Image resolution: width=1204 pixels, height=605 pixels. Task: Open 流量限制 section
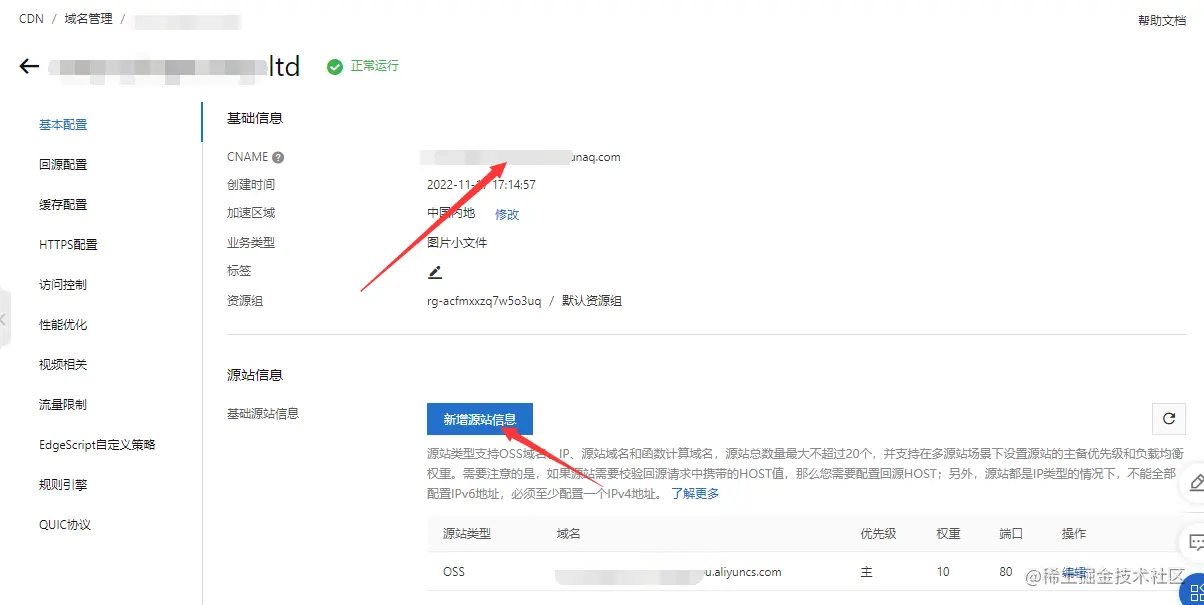(x=63, y=405)
